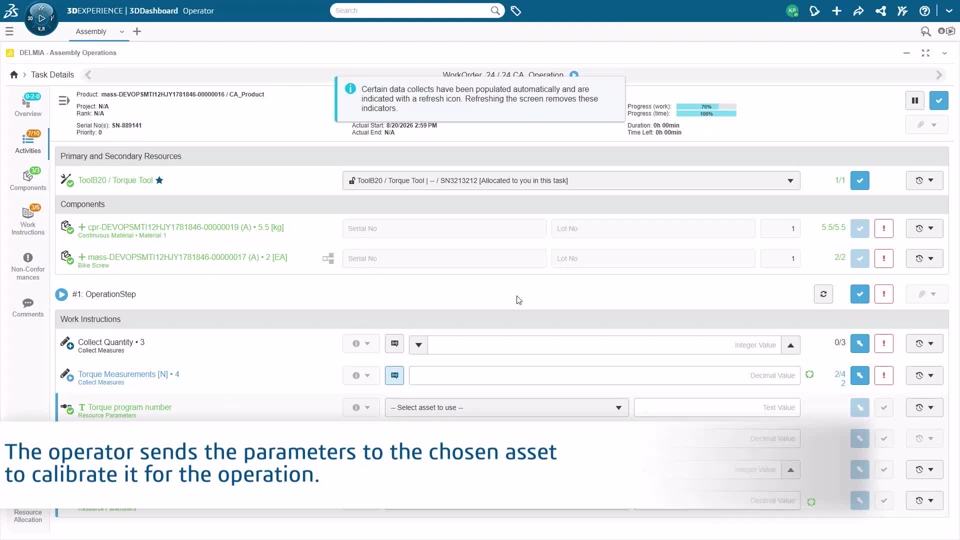This screenshot has height=540, width=960.
Task: Pause the operation with pause button
Action: tap(915, 100)
